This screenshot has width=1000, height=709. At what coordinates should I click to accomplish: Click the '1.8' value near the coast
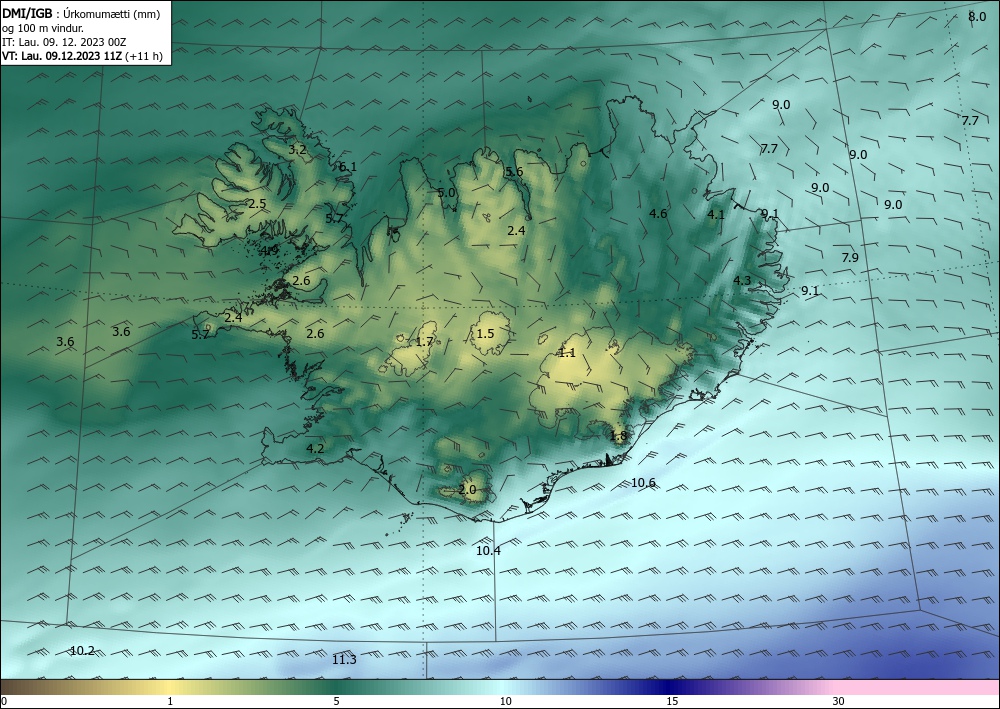pyautogui.click(x=619, y=437)
